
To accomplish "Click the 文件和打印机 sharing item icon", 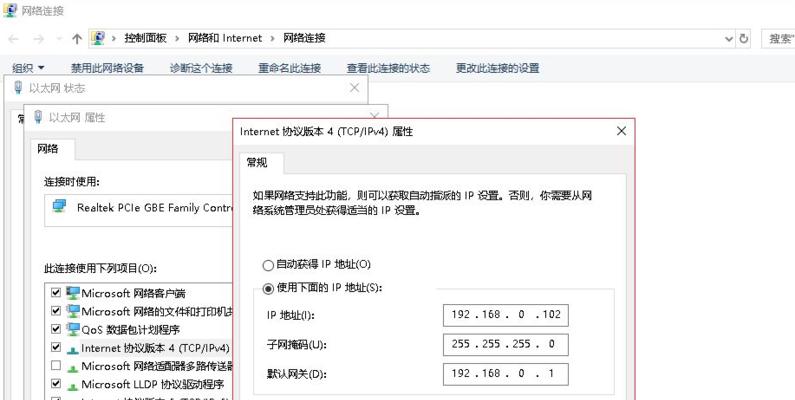I will point(73,311).
